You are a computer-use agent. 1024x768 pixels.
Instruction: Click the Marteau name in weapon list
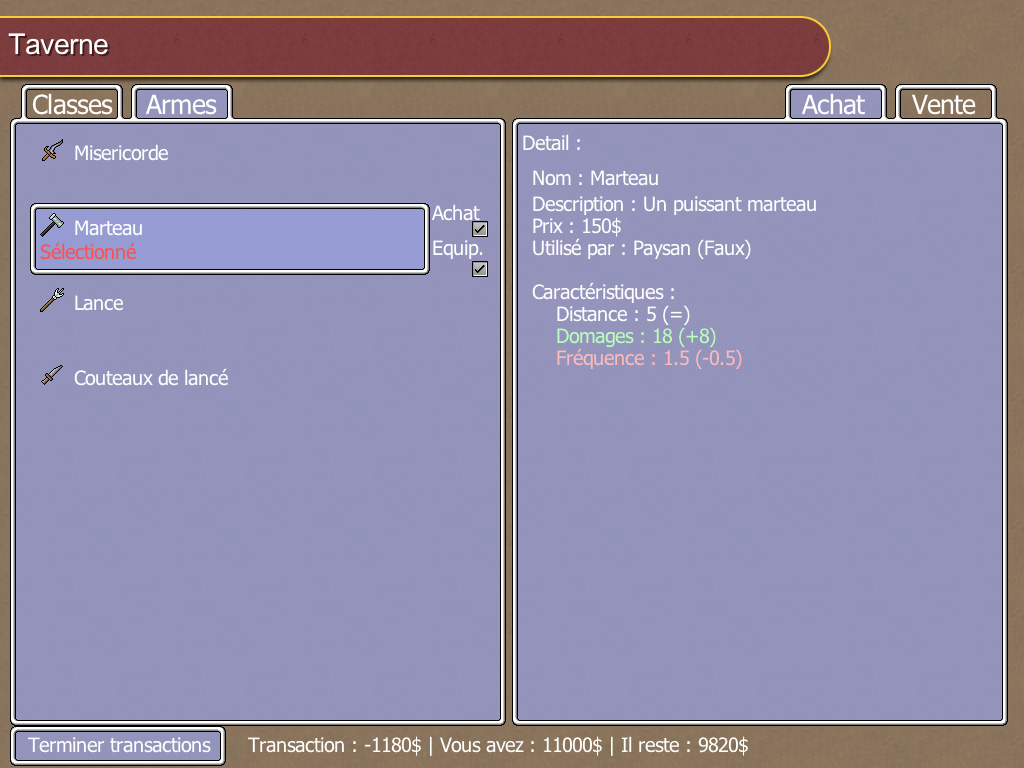click(x=108, y=228)
